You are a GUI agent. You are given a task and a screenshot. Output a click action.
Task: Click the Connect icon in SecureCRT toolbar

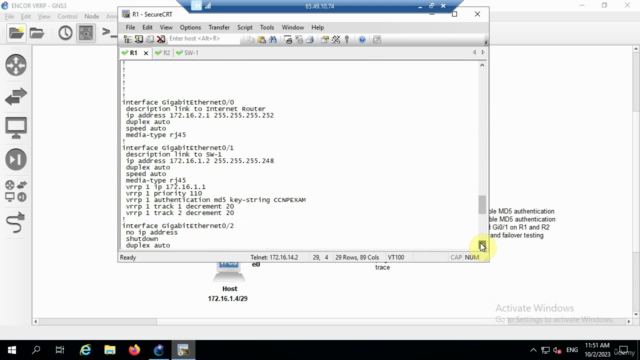(139, 39)
